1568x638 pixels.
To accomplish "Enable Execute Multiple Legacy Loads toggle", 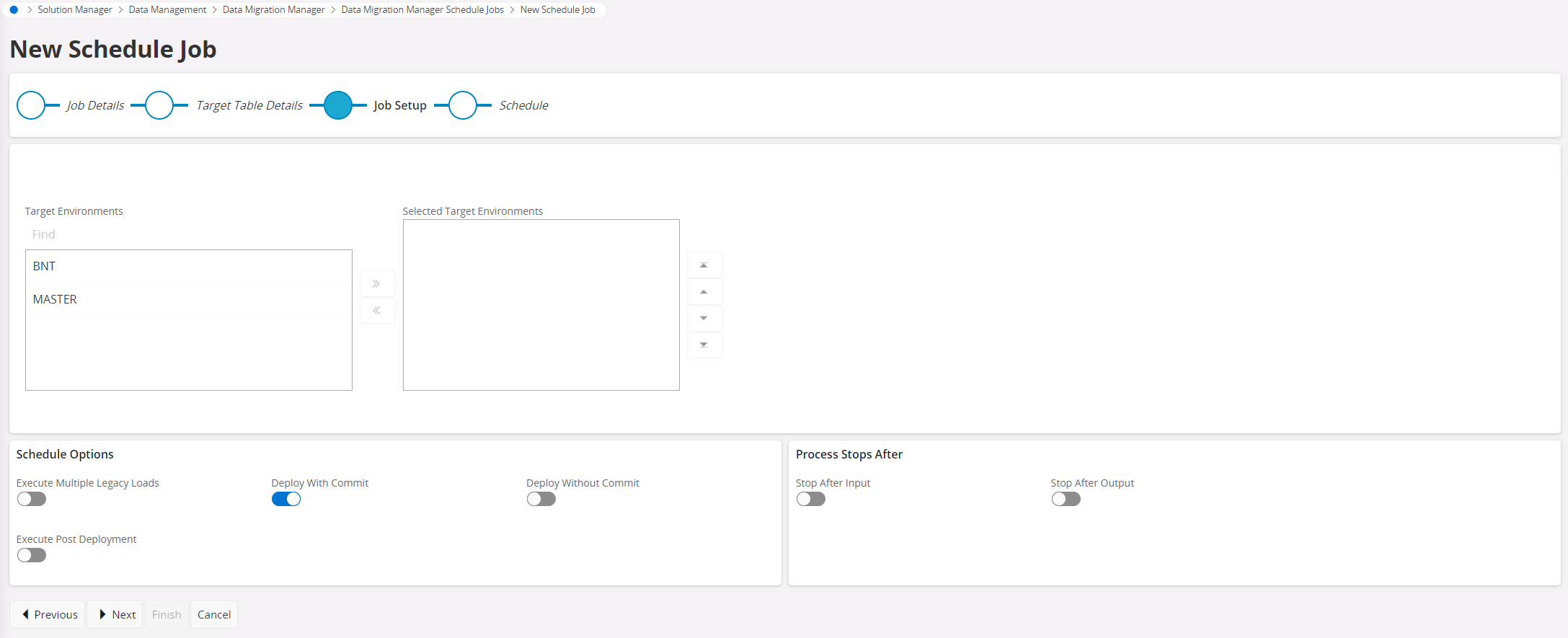I will (32, 499).
